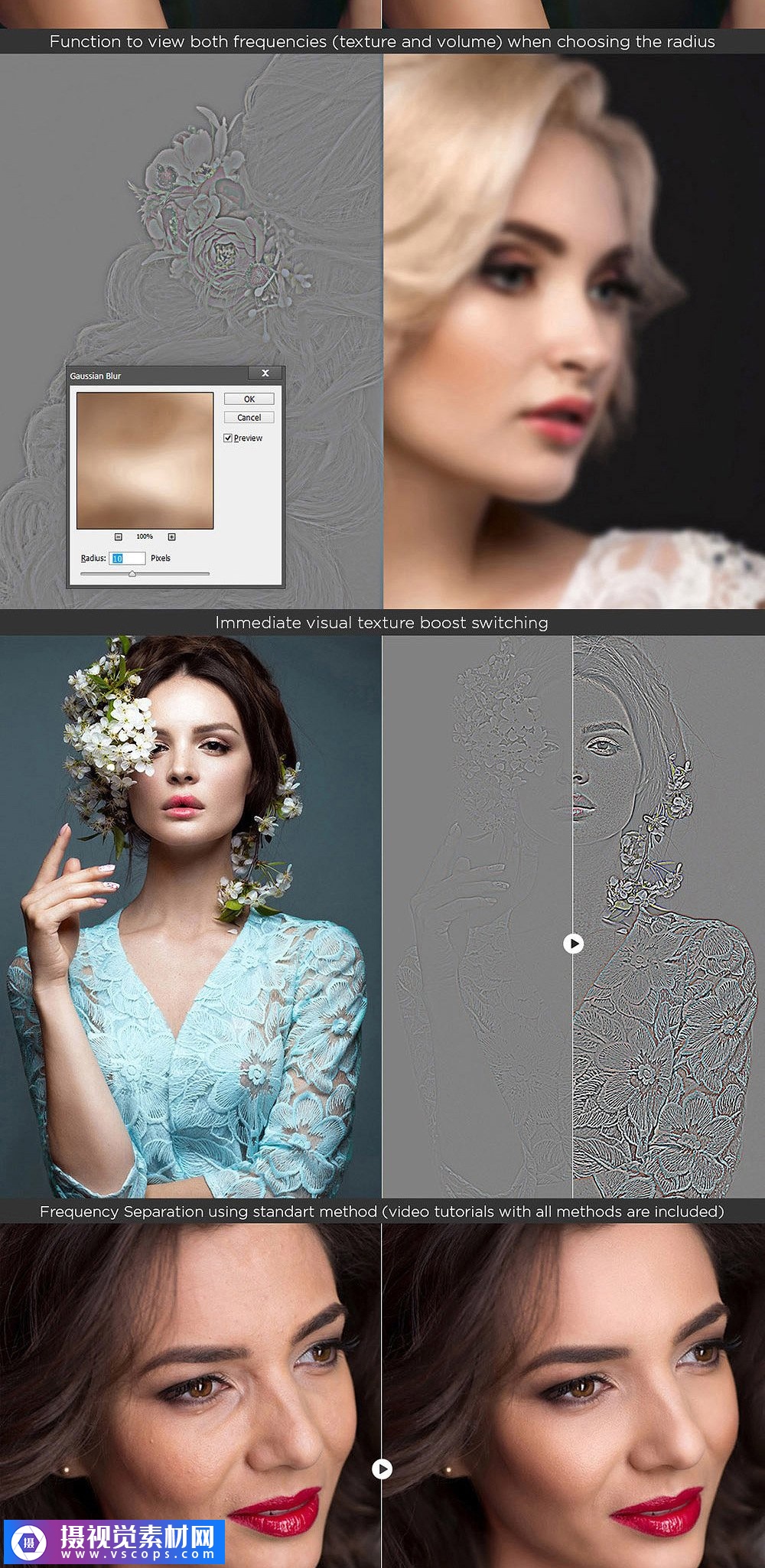
Task: Click OK in the Gaussian Blur dialog
Action: (x=249, y=399)
